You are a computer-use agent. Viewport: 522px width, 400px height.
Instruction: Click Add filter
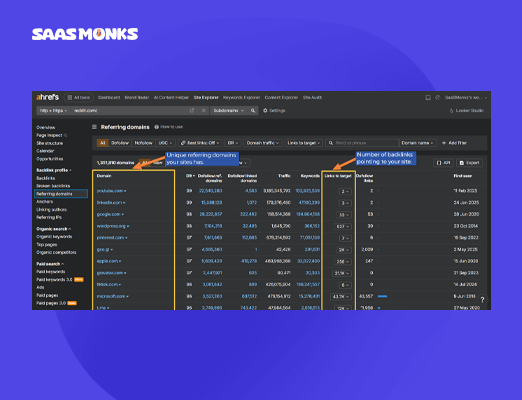pos(454,143)
